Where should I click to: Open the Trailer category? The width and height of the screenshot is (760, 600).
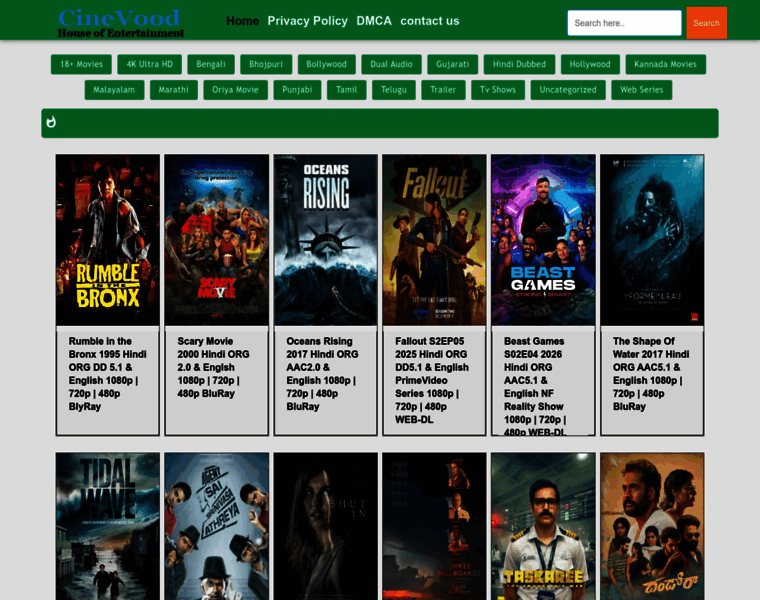443,90
